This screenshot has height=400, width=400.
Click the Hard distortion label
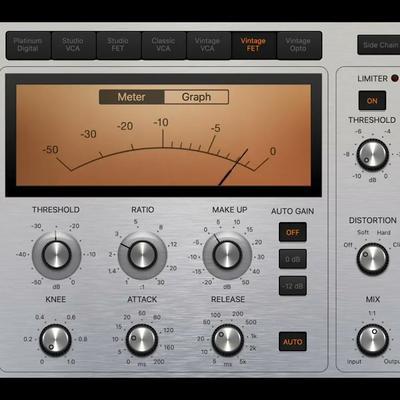[384, 232]
